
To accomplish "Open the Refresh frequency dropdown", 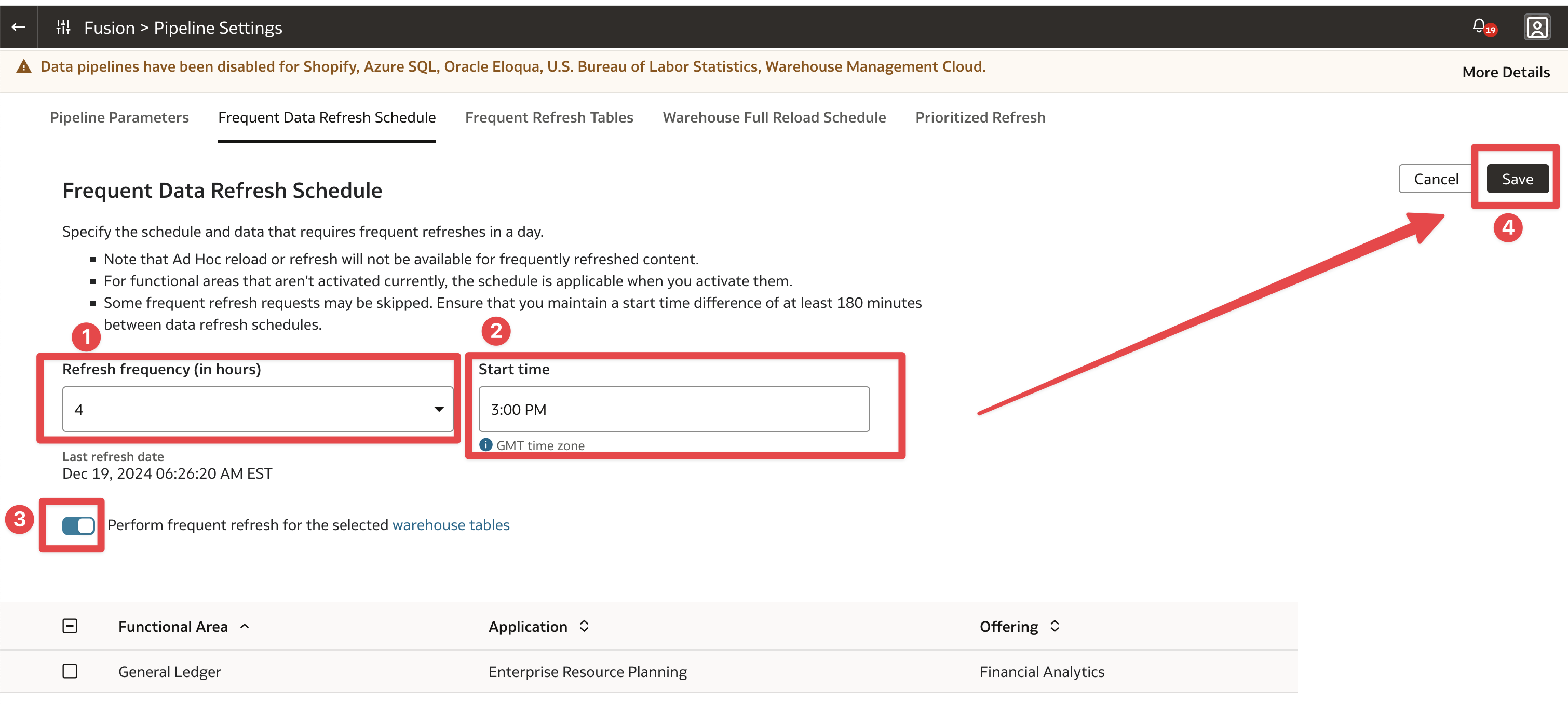I will click(258, 409).
